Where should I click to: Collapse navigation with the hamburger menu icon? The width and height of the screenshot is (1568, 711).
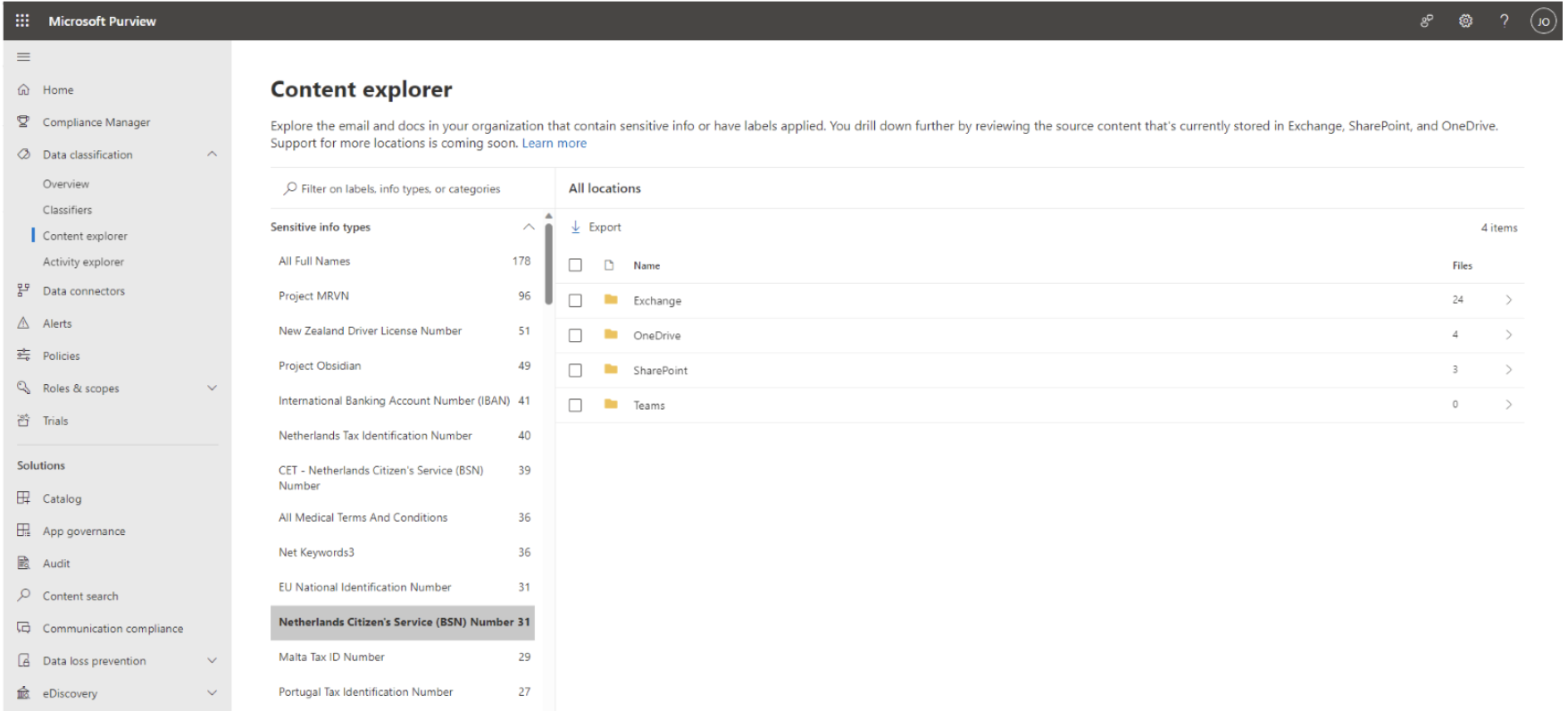24,57
